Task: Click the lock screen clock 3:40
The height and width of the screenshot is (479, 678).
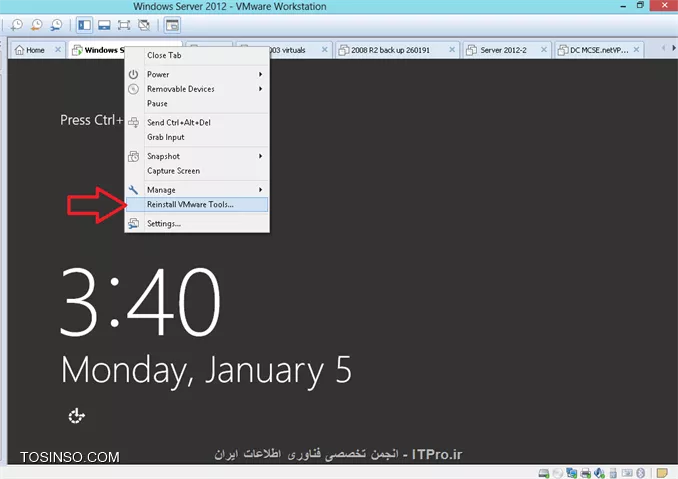Action: point(141,302)
